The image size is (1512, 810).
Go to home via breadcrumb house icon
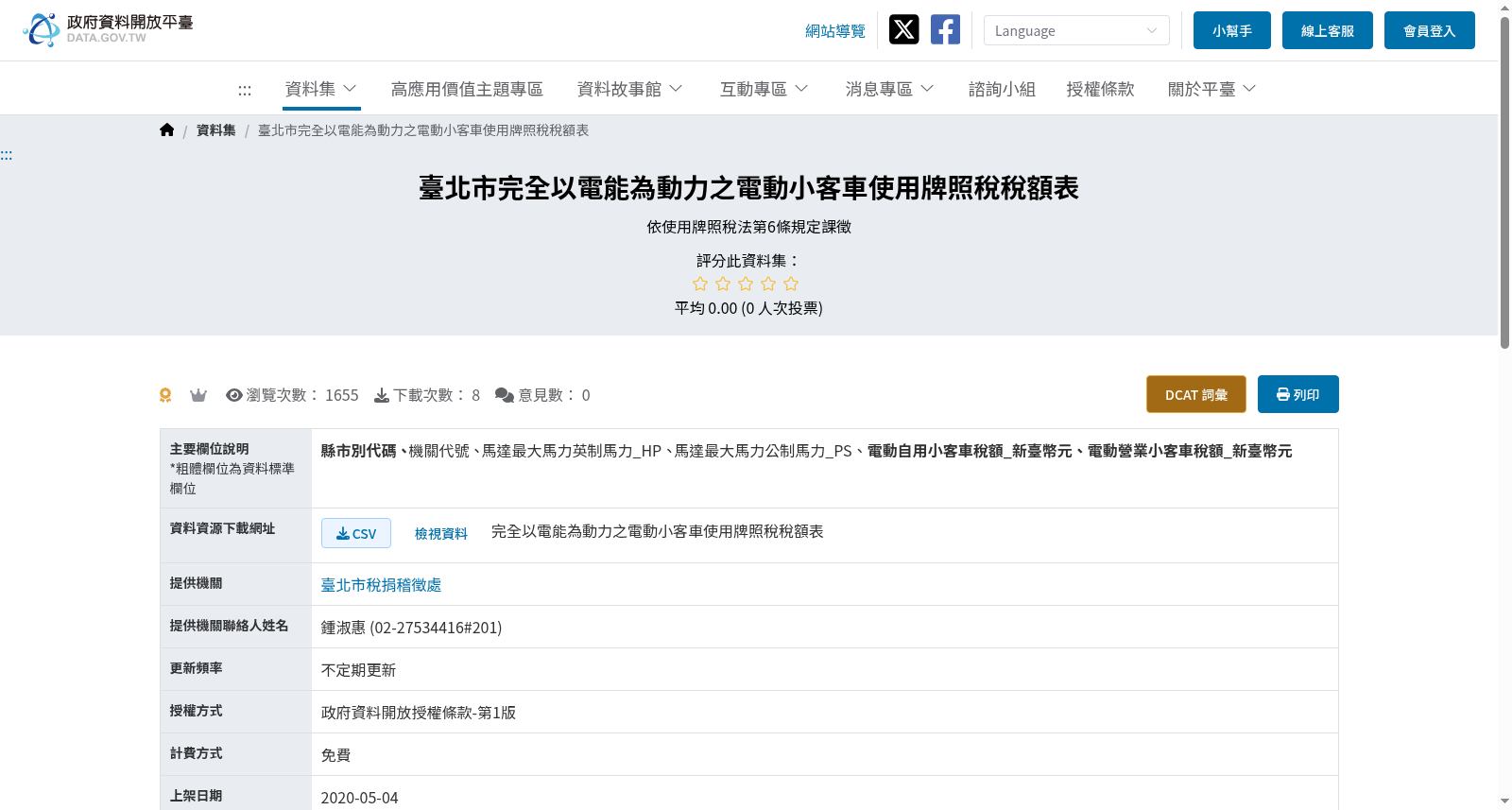pos(167,130)
